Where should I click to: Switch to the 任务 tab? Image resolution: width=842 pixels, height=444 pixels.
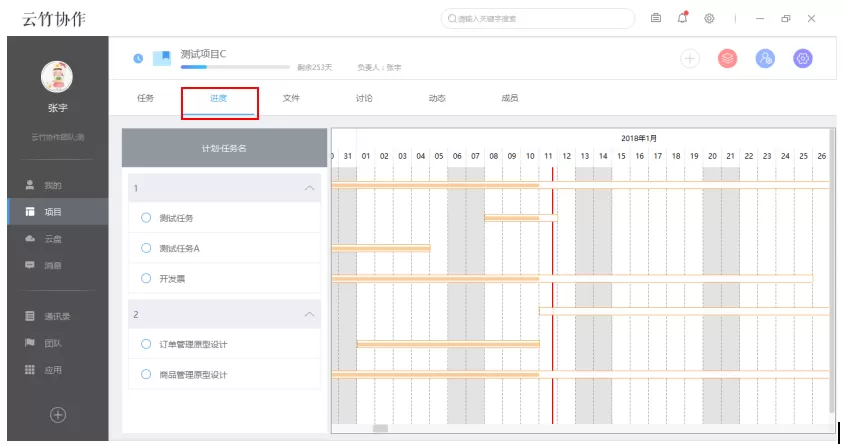(x=146, y=98)
